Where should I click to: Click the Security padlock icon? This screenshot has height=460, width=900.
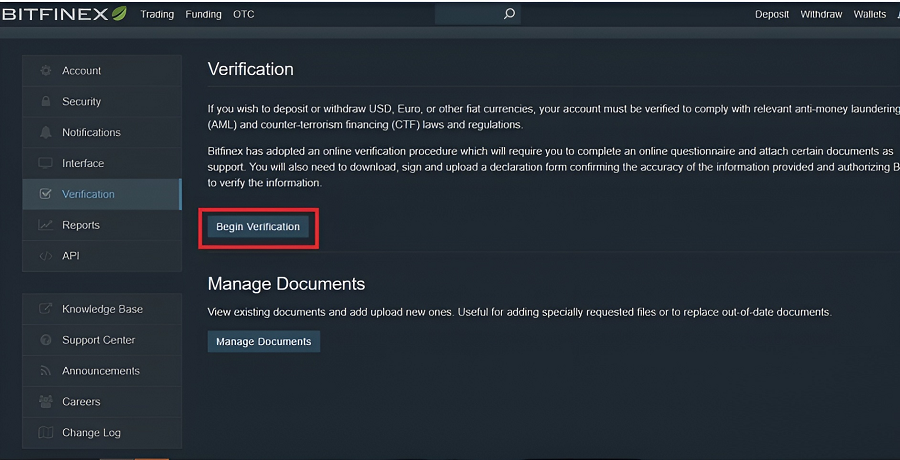click(45, 102)
